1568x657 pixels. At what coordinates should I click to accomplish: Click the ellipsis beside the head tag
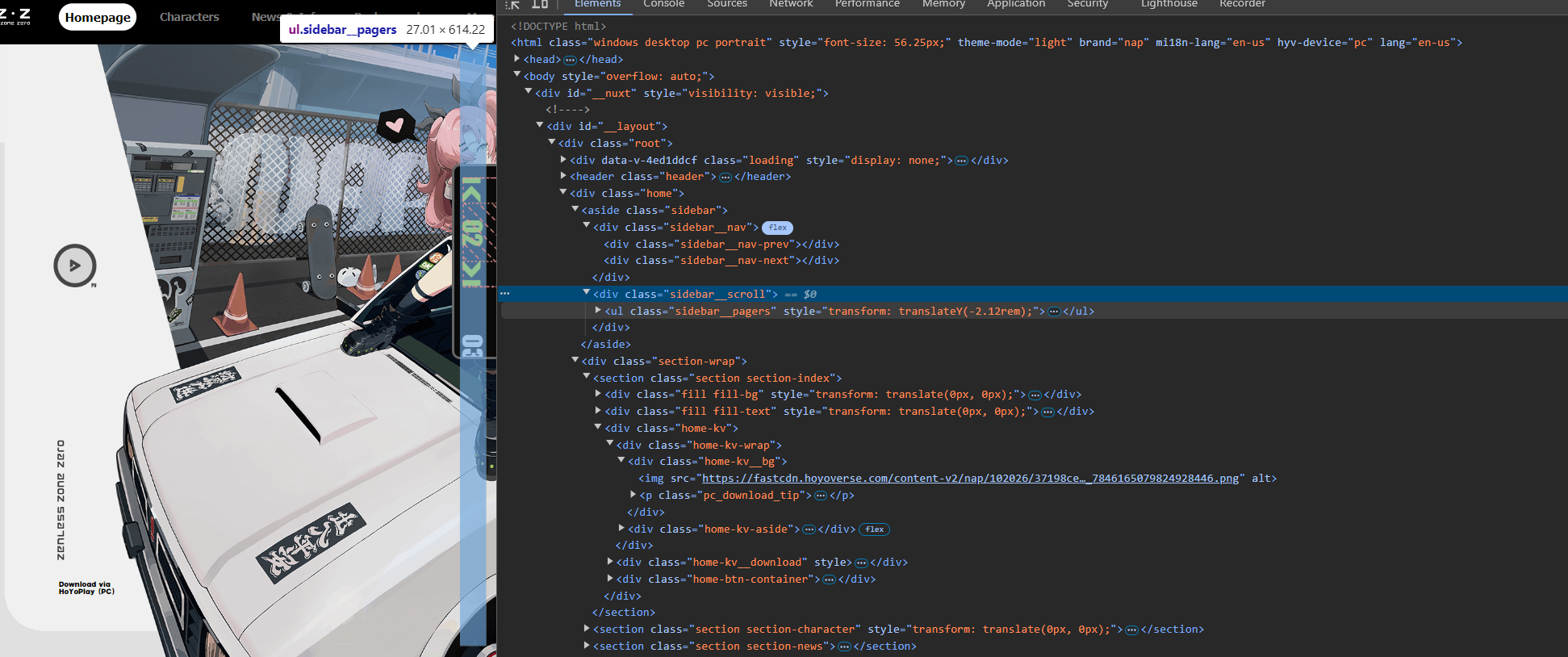pyautogui.click(x=570, y=60)
